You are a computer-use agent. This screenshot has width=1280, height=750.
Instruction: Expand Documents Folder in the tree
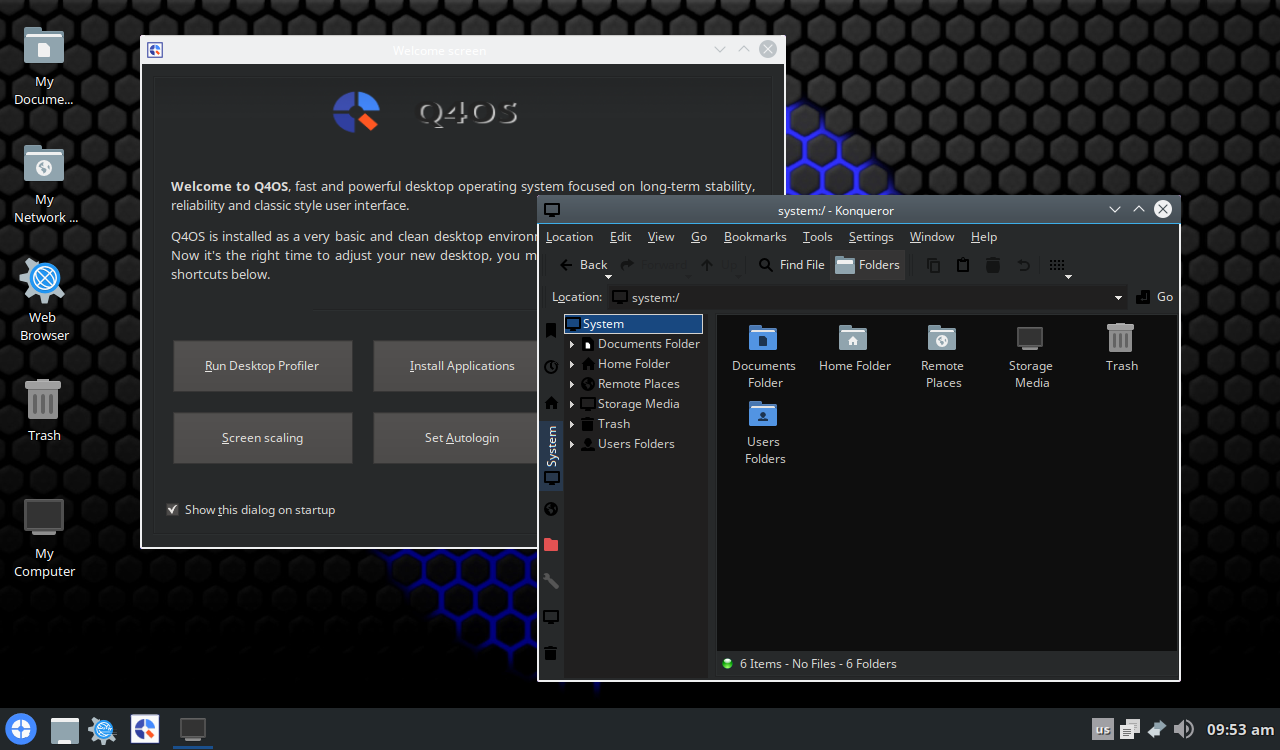pyautogui.click(x=572, y=344)
